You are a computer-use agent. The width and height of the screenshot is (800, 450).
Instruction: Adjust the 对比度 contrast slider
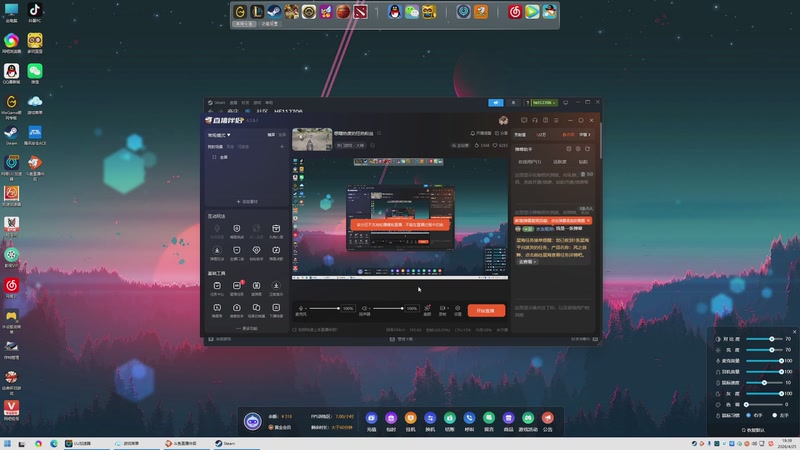tap(764, 339)
